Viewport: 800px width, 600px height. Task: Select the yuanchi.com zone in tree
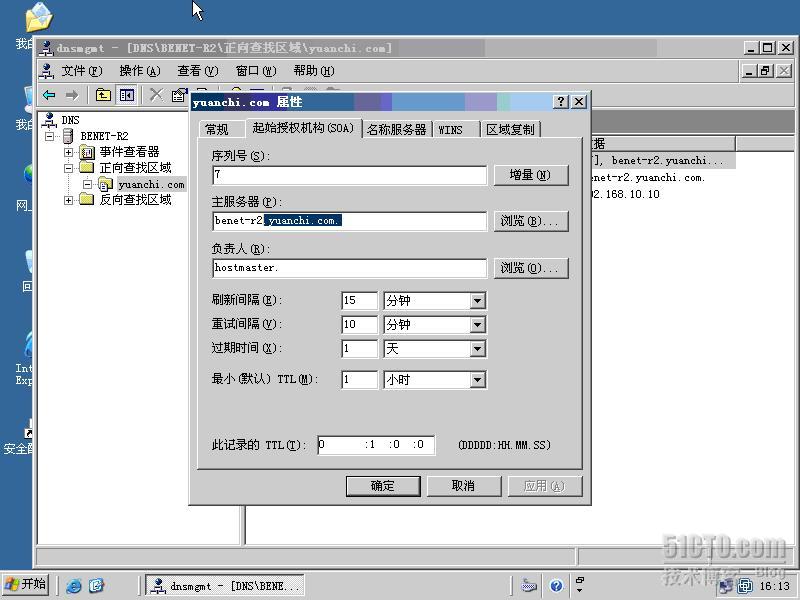pos(151,184)
